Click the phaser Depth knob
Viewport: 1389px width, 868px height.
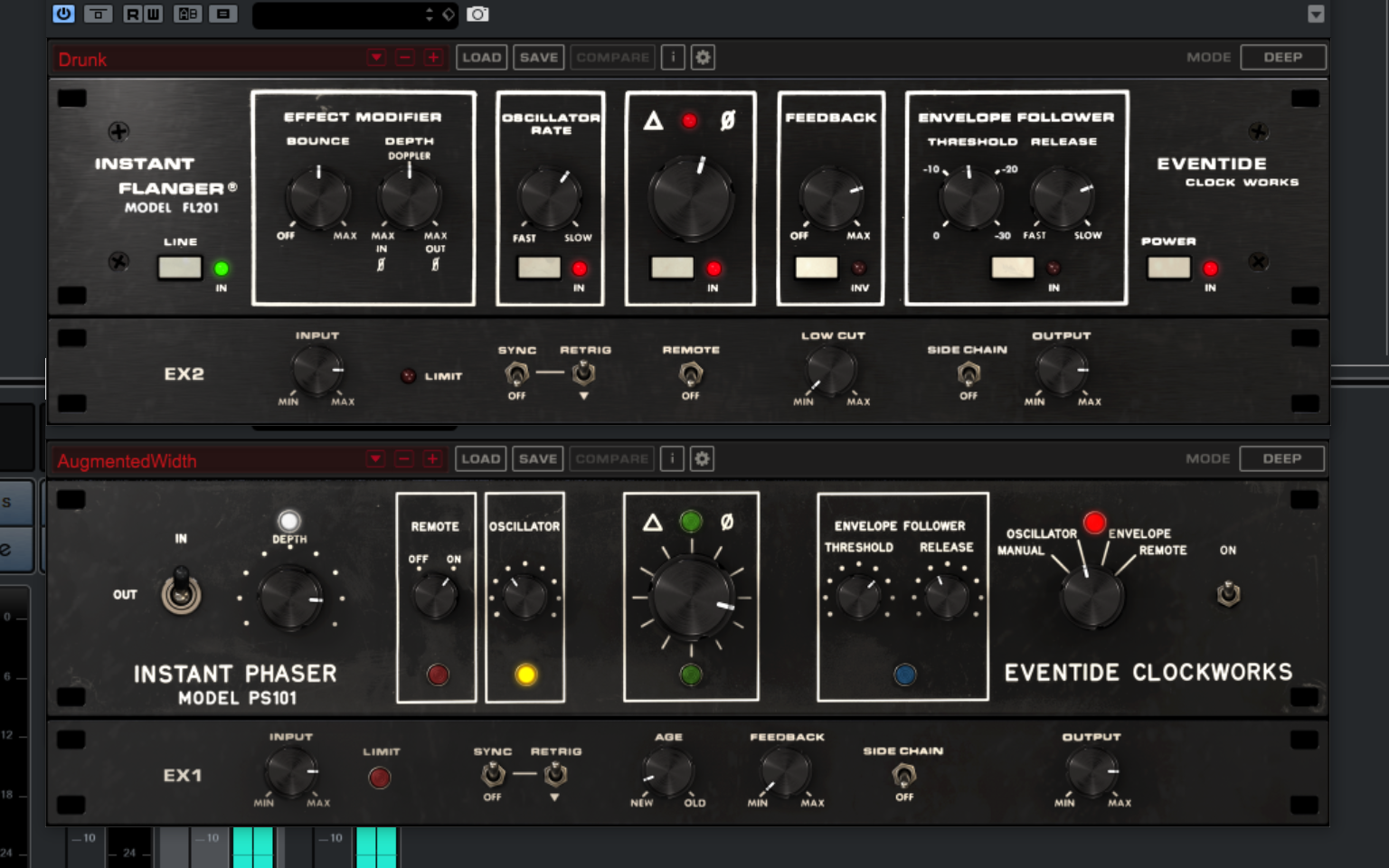(x=290, y=599)
